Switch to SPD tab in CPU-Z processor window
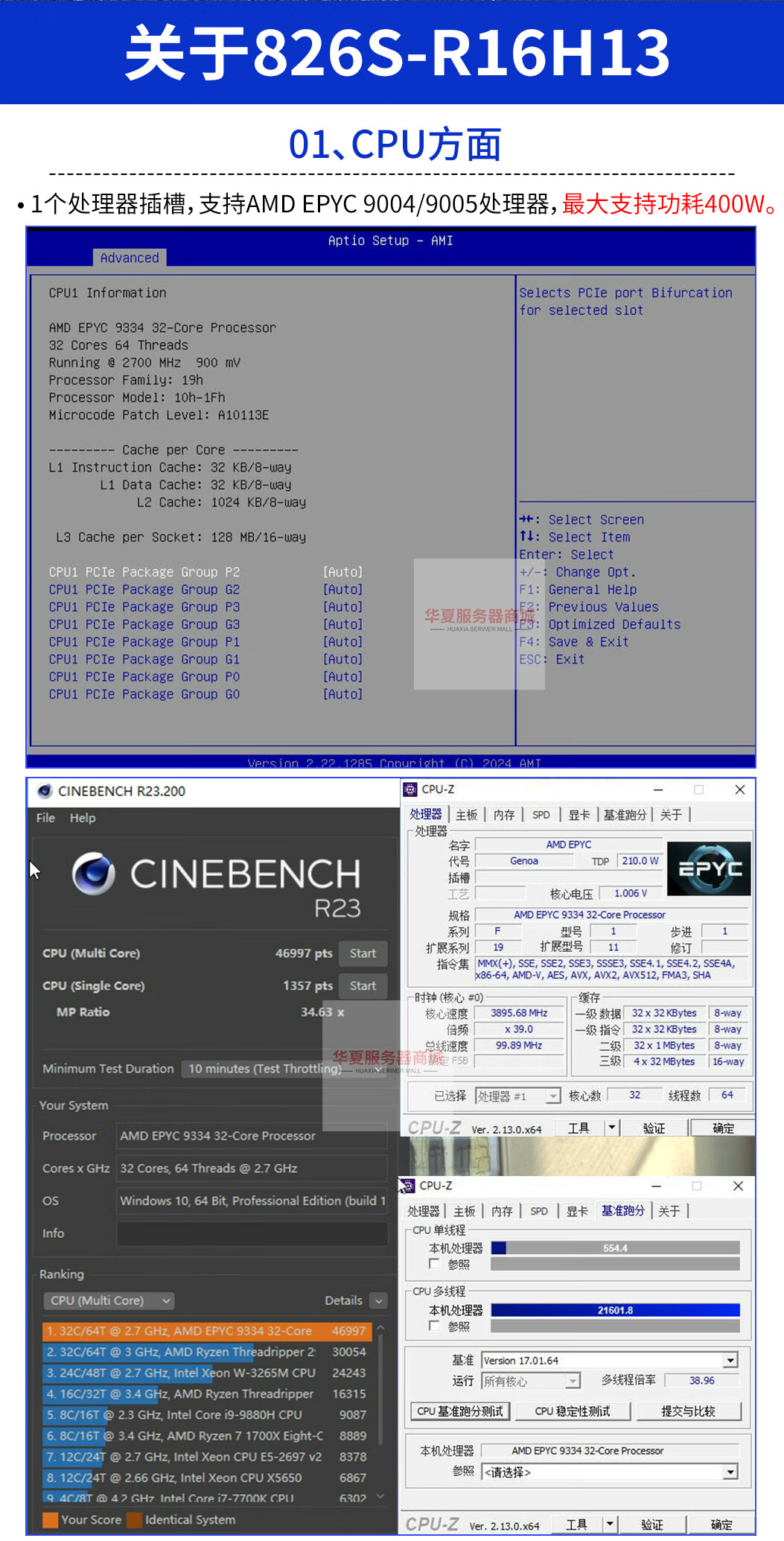784x1541 pixels. 541,815
